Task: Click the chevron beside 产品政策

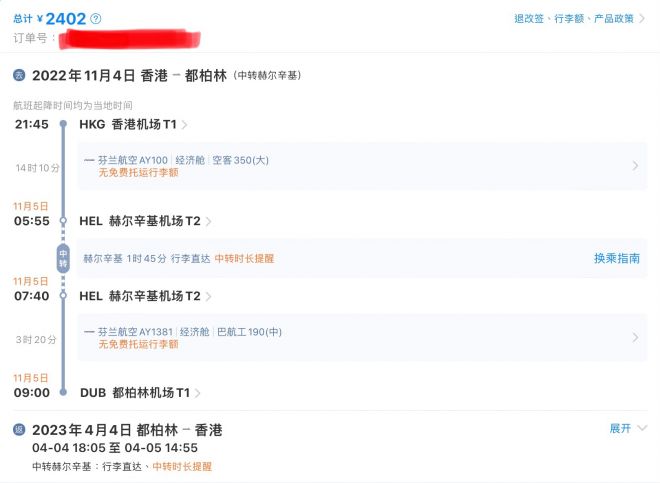Action: (642, 19)
